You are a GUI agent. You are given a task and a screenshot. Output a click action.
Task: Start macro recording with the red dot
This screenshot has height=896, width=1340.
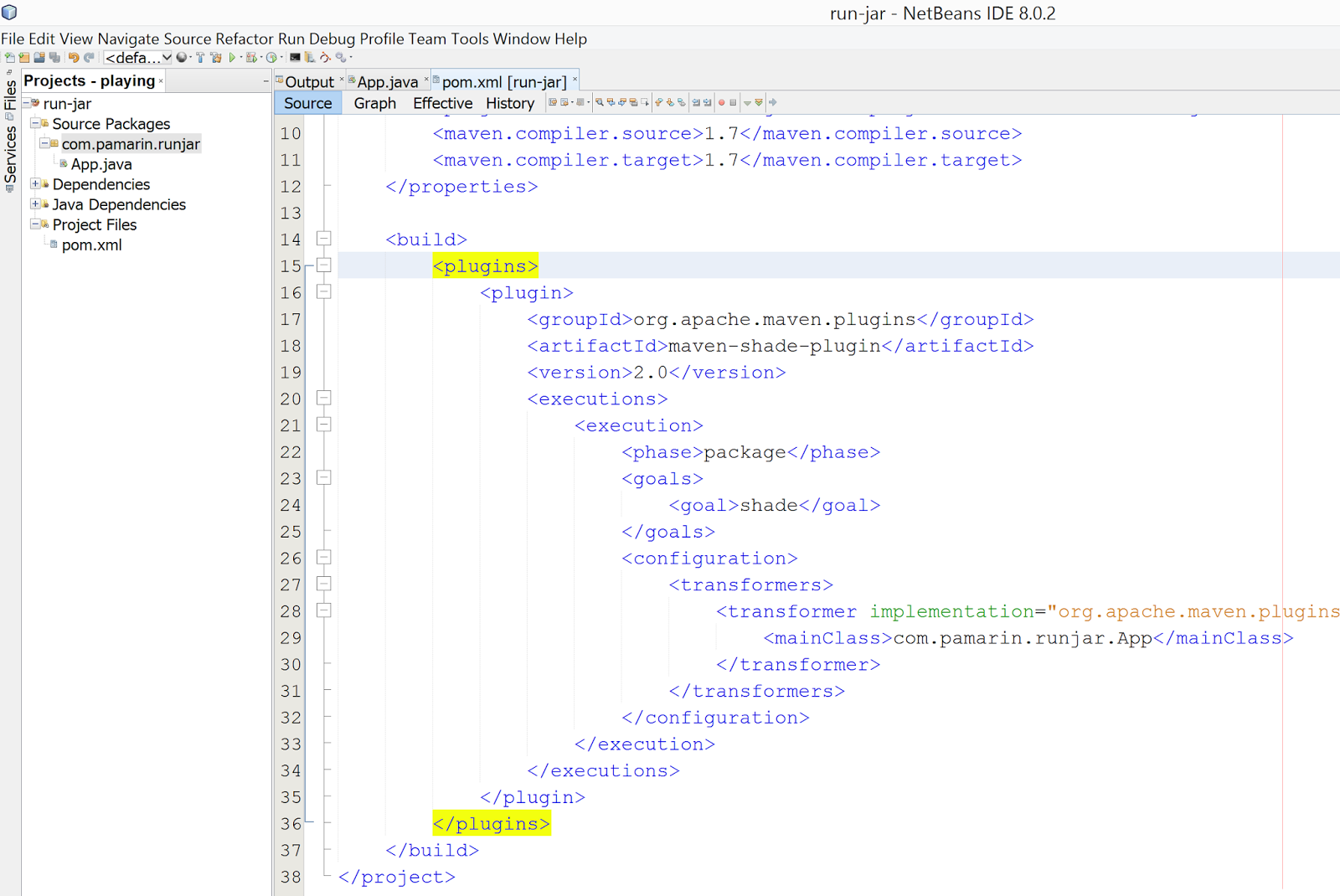click(x=722, y=102)
